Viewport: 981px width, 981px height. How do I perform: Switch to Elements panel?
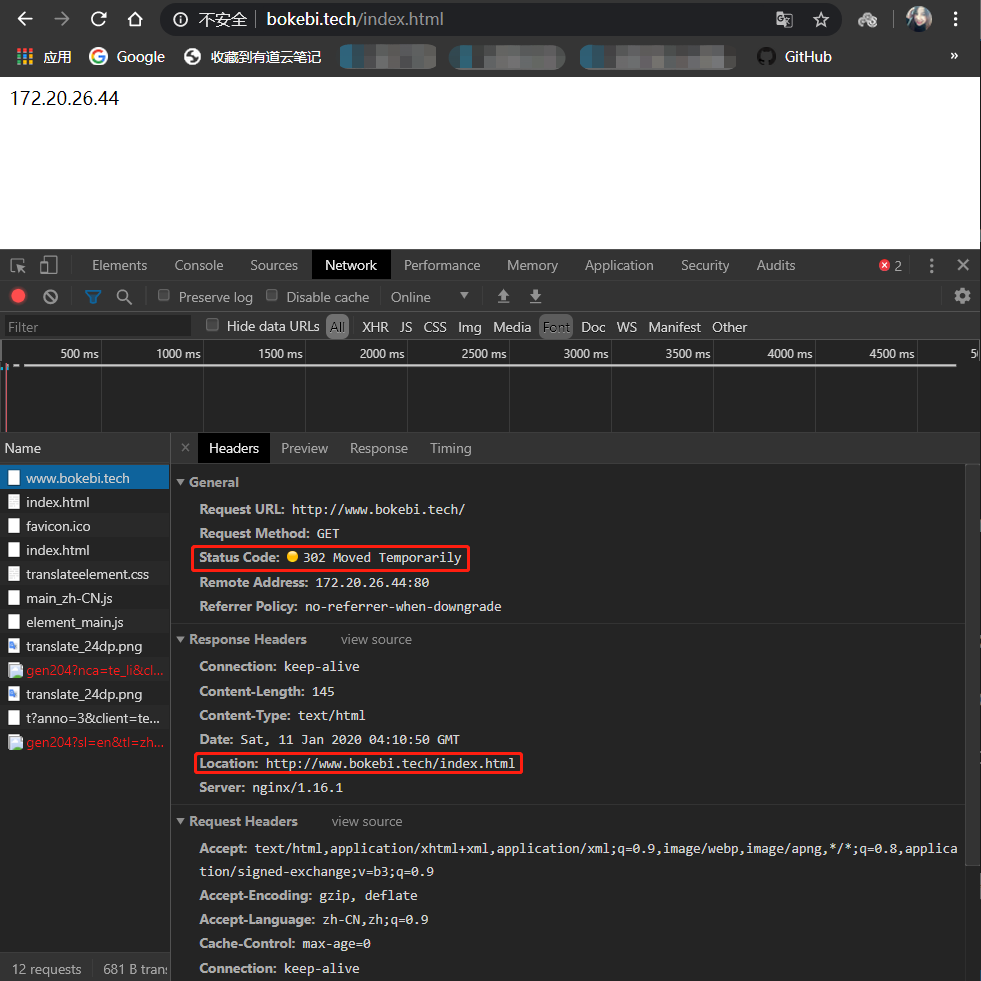tap(119, 265)
